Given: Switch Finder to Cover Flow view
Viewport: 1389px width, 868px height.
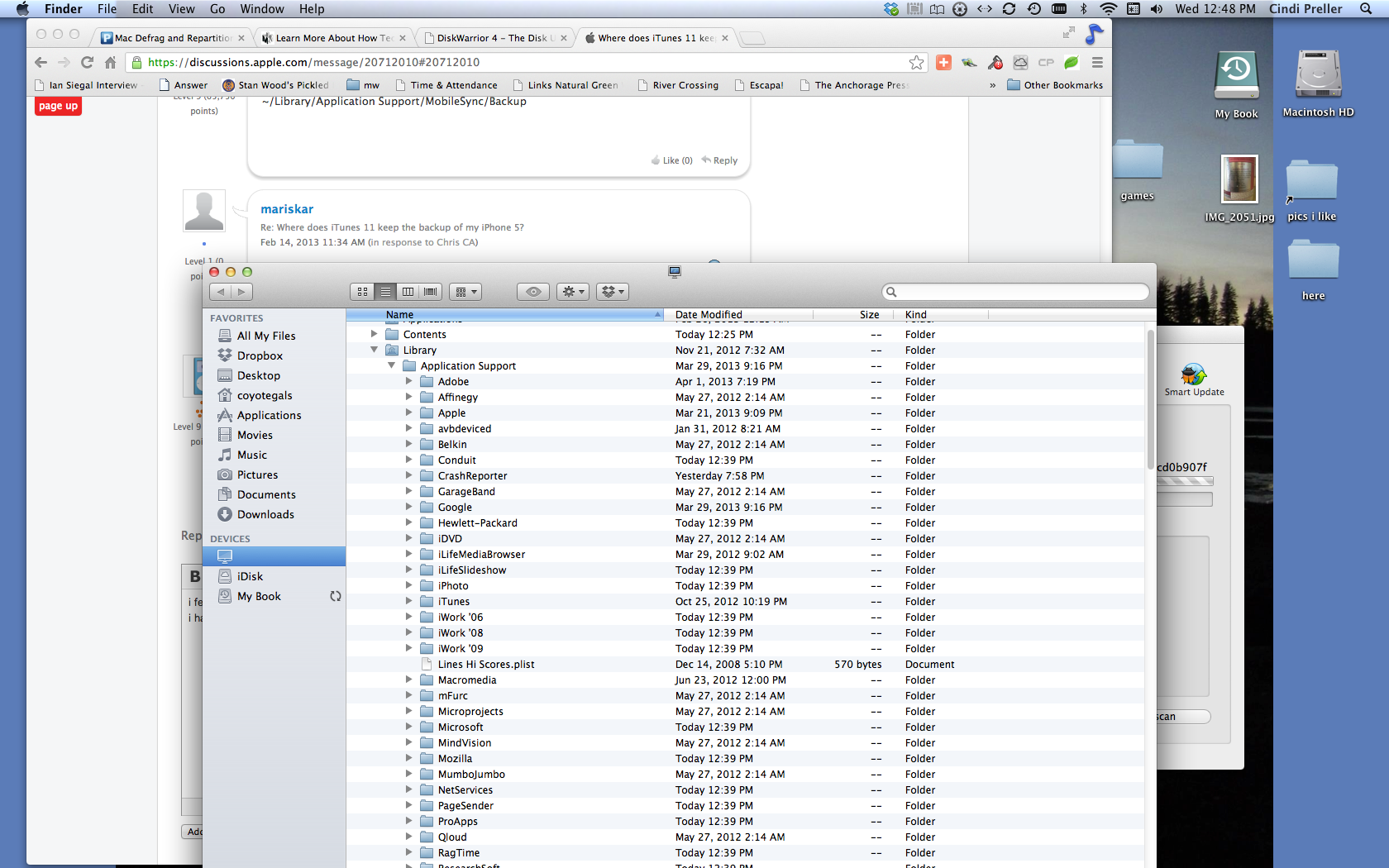Looking at the screenshot, I should pyautogui.click(x=431, y=292).
